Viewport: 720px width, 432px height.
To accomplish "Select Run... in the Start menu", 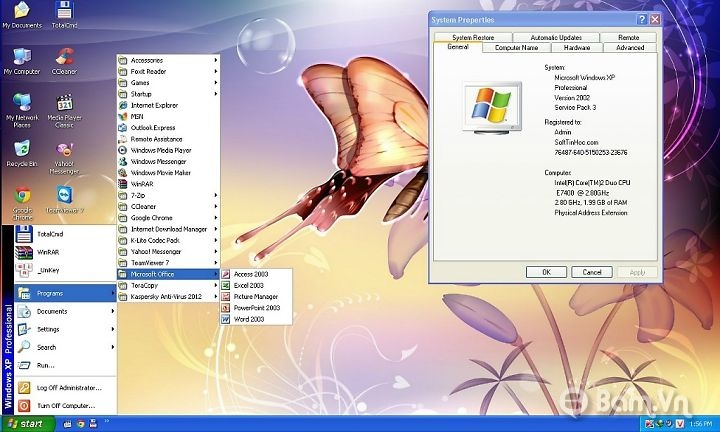I will [65, 365].
